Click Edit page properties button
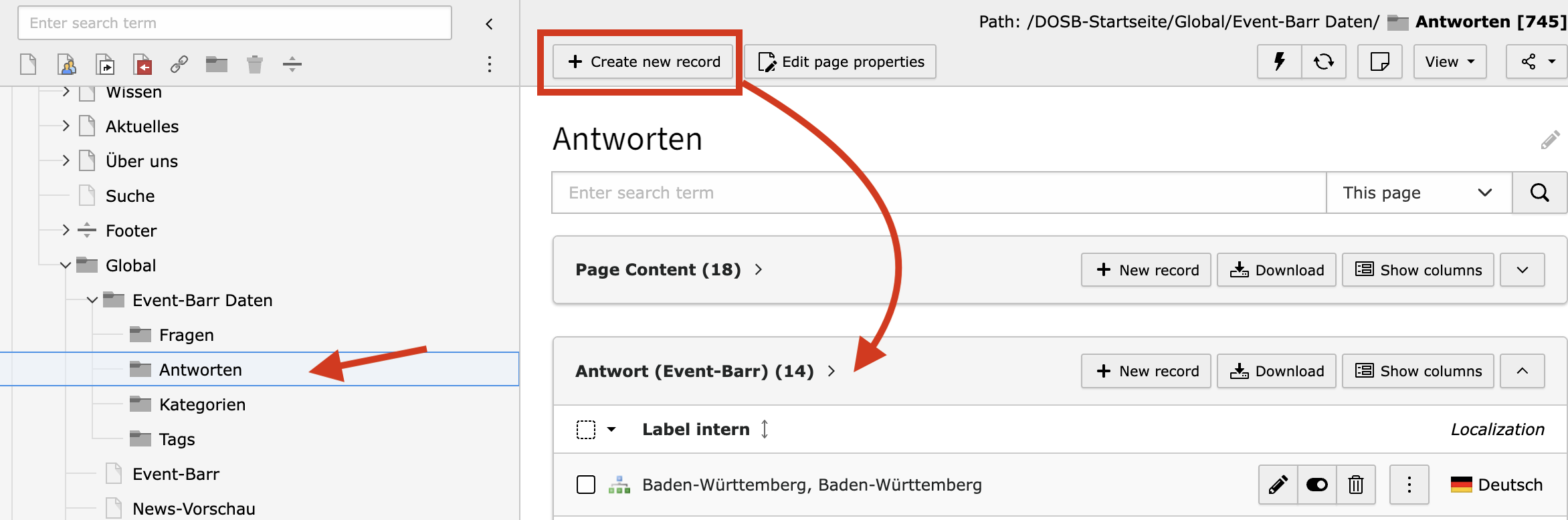 840,61
